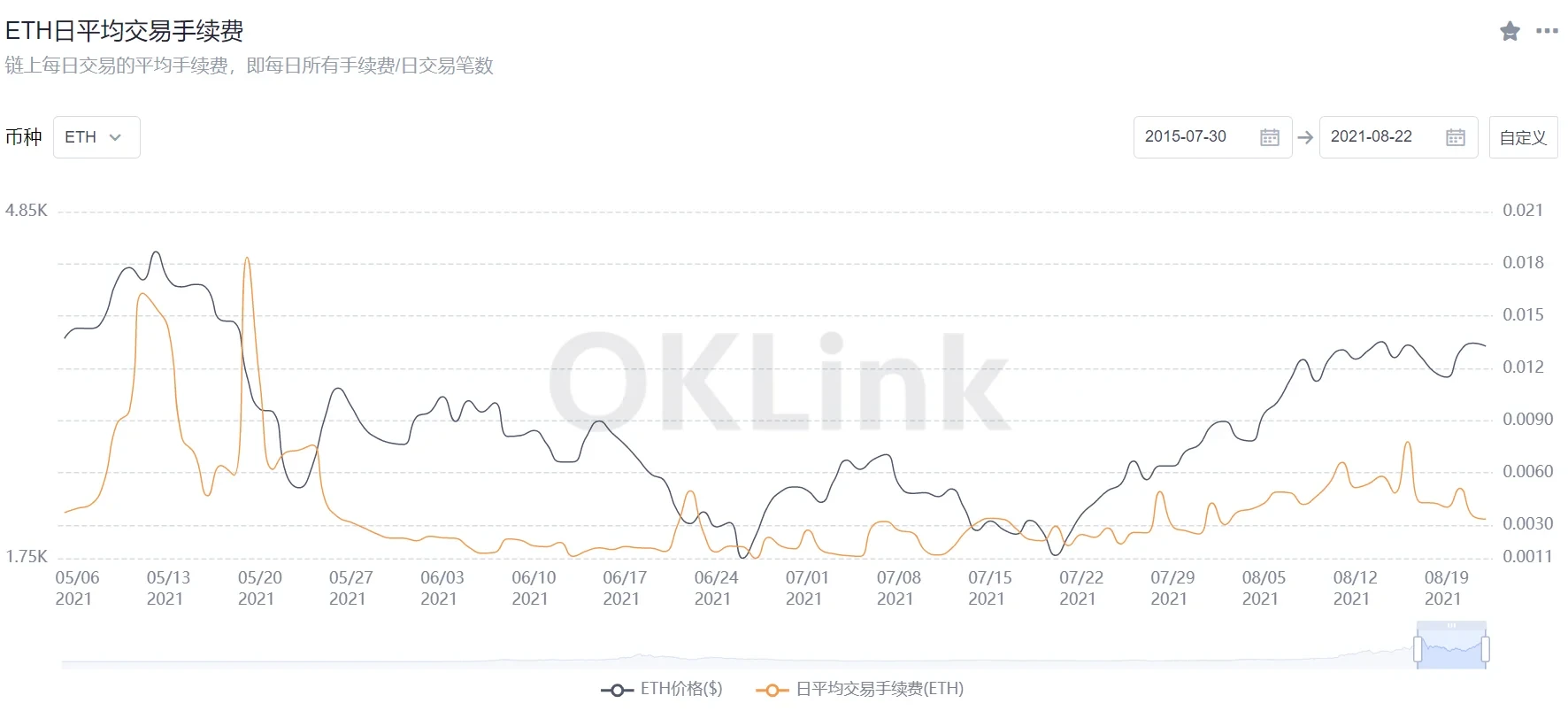The image size is (1568, 711).
Task: Click the left handle of range slider
Action: tap(1418, 649)
